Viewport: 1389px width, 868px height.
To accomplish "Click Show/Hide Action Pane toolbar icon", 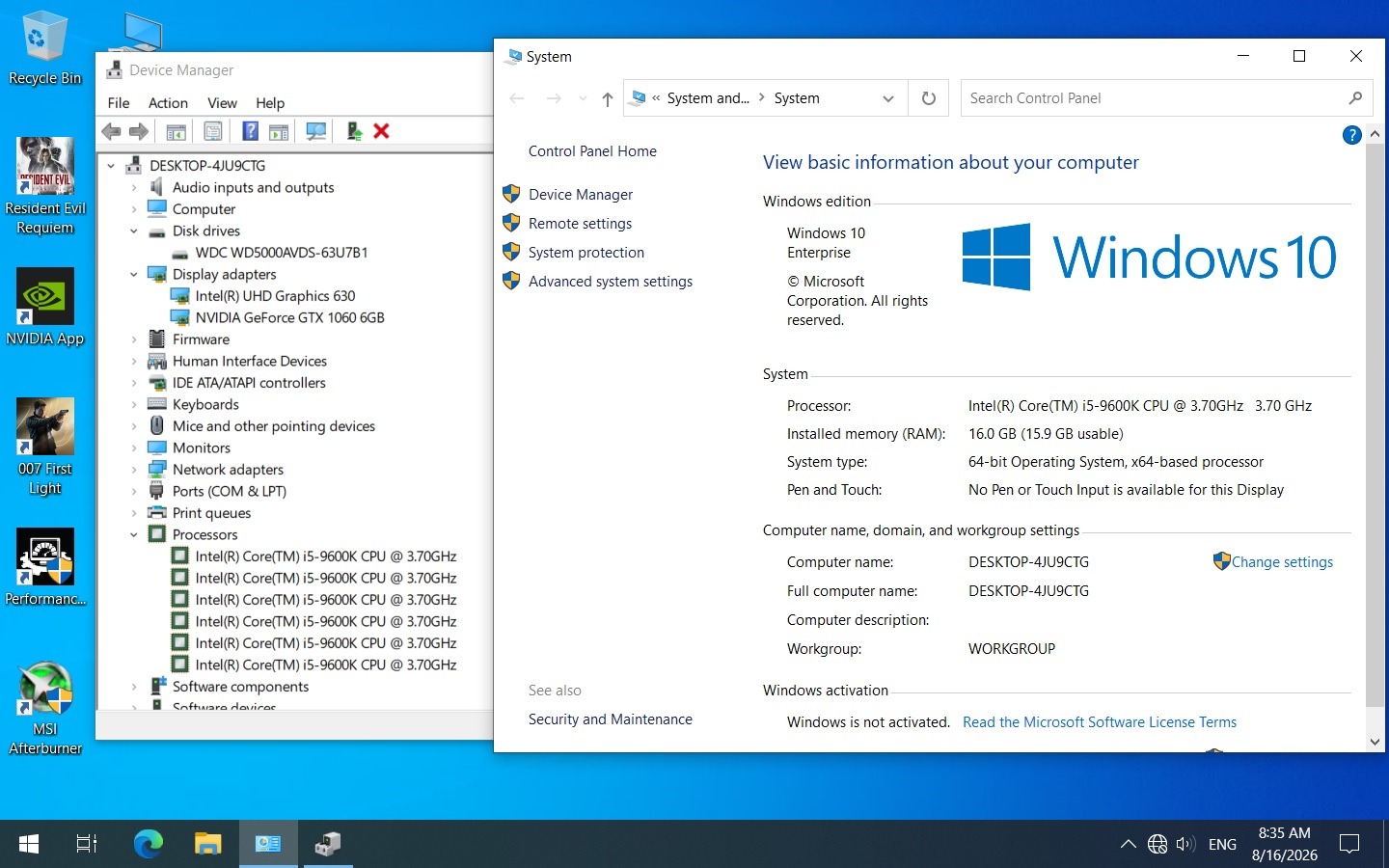I will [x=279, y=131].
